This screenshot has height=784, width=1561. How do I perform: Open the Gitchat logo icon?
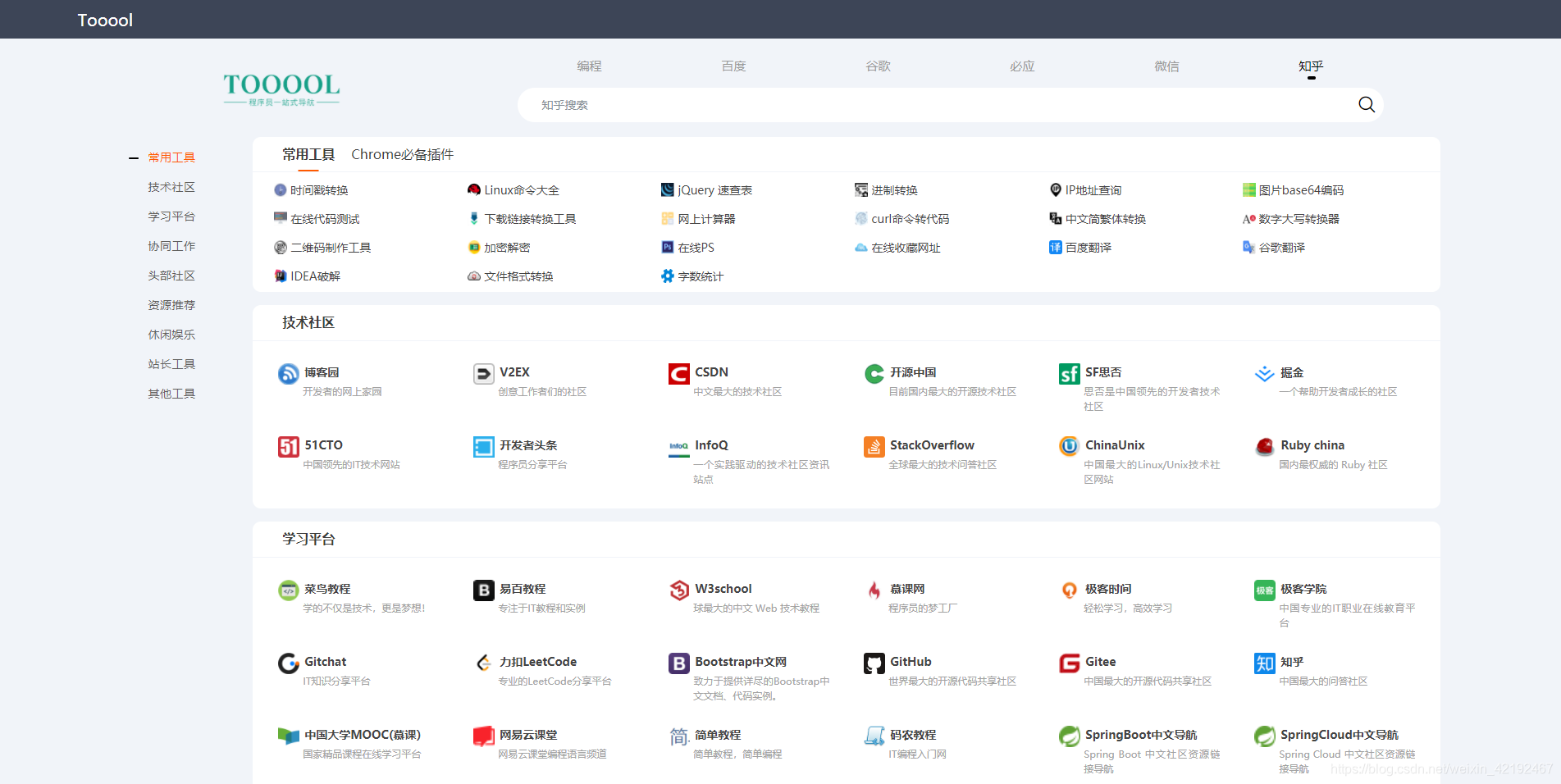[288, 663]
